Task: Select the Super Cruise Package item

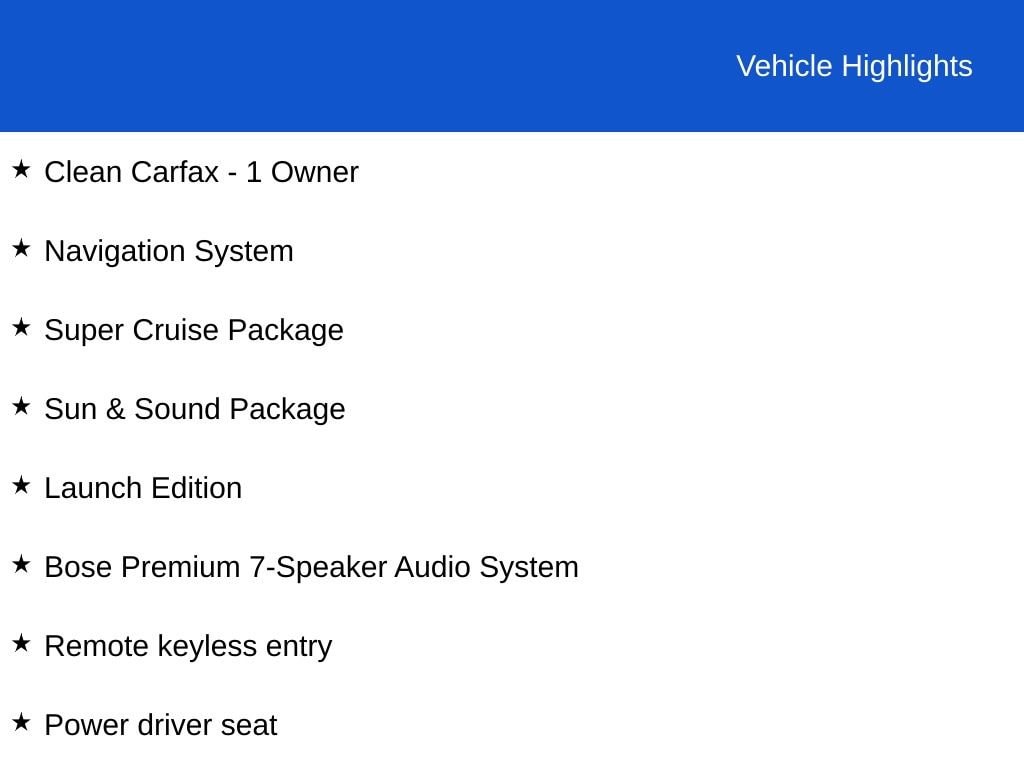Action: pos(194,330)
